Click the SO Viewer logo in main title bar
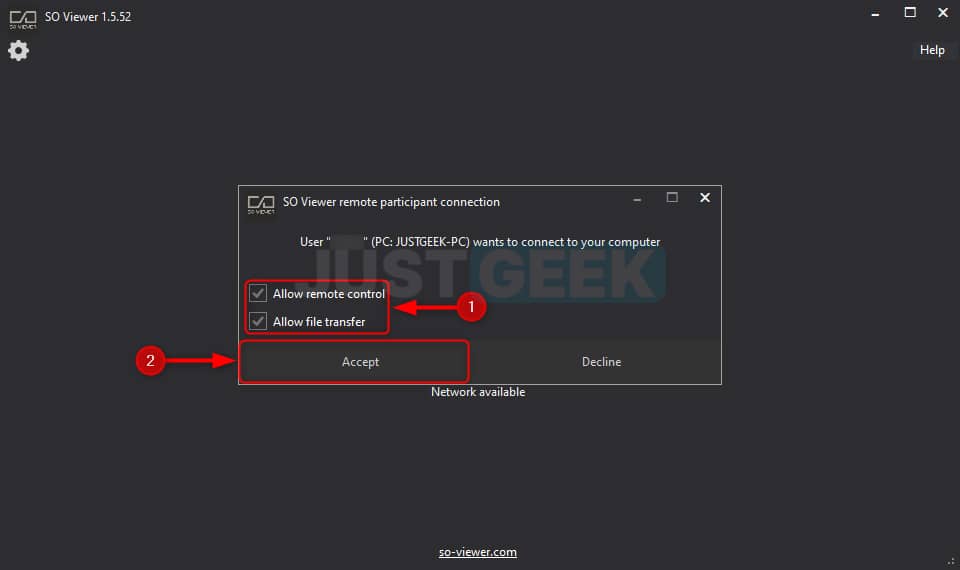 point(23,19)
